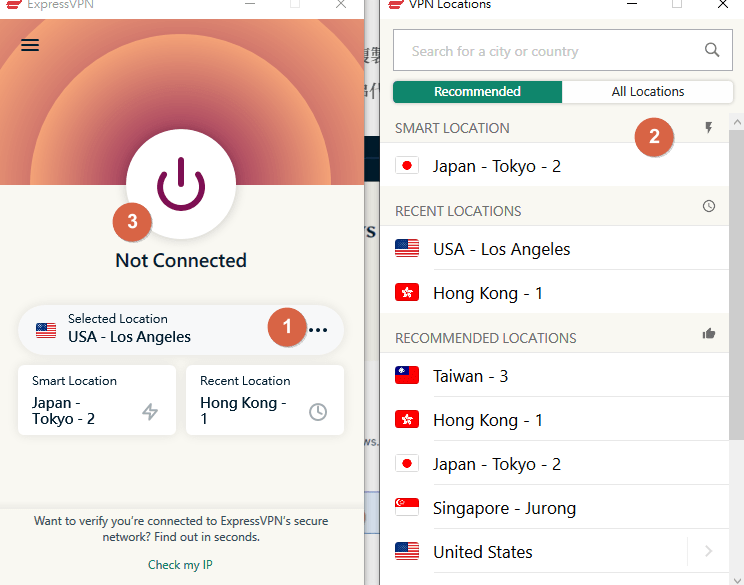Expand United States with the chevron arrow
The width and height of the screenshot is (744, 585).
pyautogui.click(x=708, y=551)
